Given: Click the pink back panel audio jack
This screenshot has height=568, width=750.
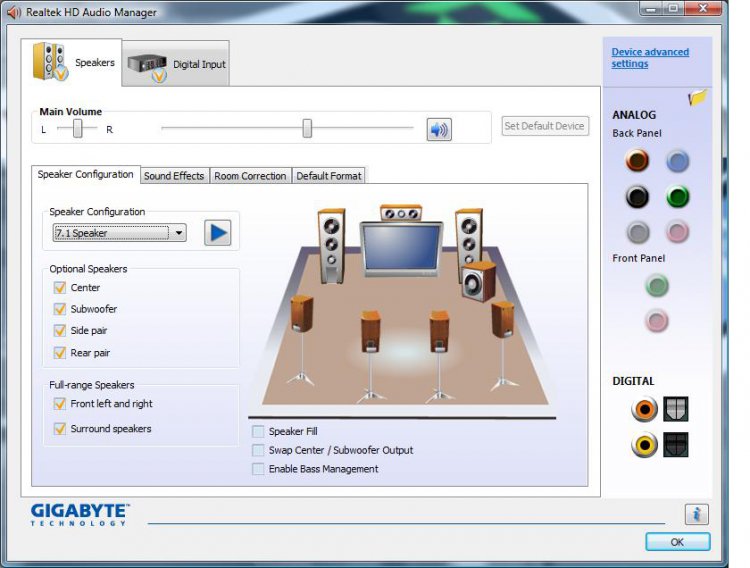Looking at the screenshot, I should 677,233.
